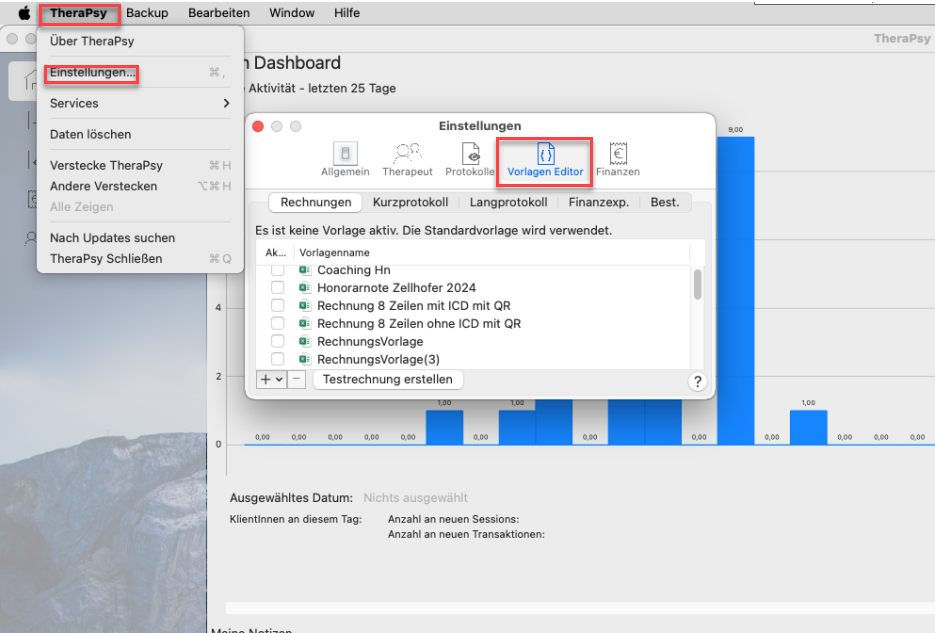Click the tallest 9,00 bar in chart
Image resolution: width=935 pixels, height=633 pixels.
click(735, 290)
